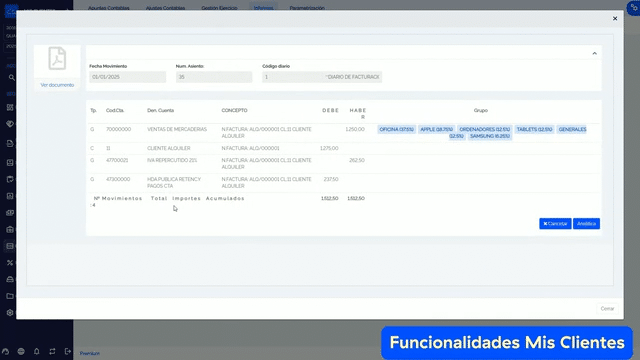Click the Código diario field
The width and height of the screenshot is (640, 360).
(x=322, y=77)
